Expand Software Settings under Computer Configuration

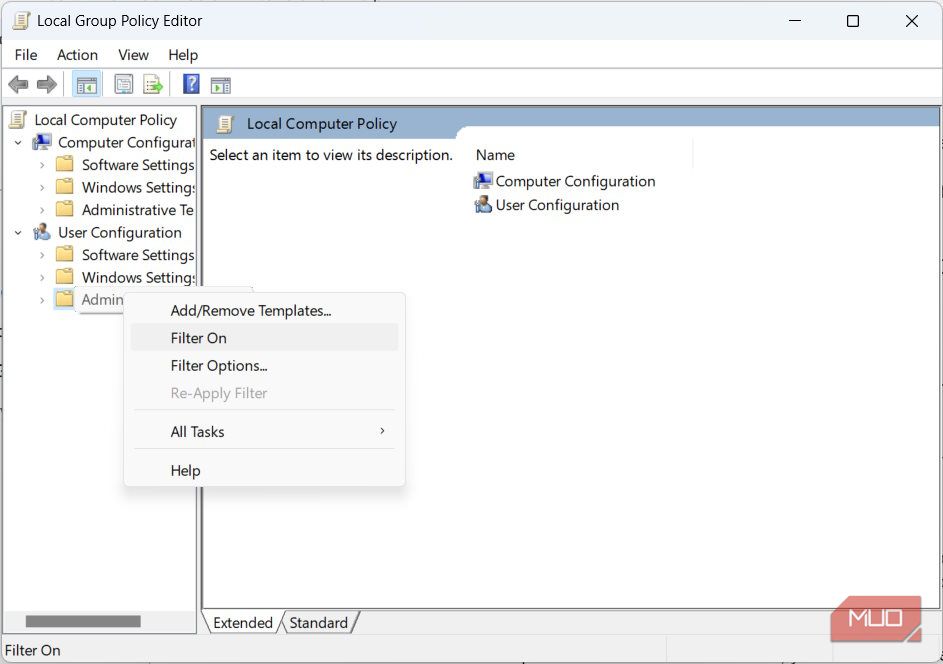tap(41, 165)
